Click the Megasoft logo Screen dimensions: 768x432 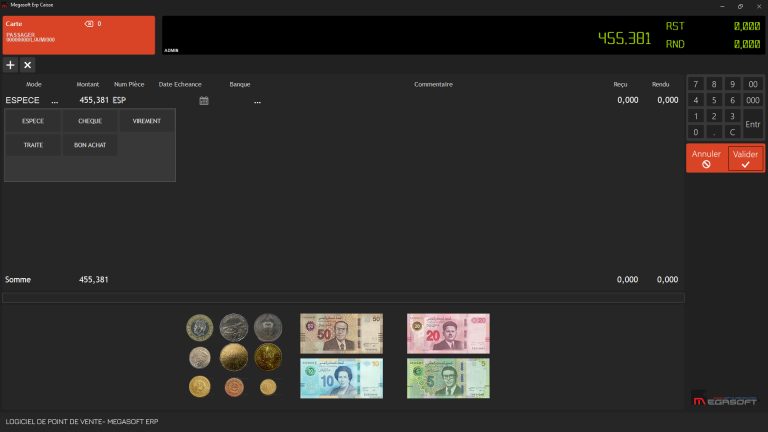725,400
